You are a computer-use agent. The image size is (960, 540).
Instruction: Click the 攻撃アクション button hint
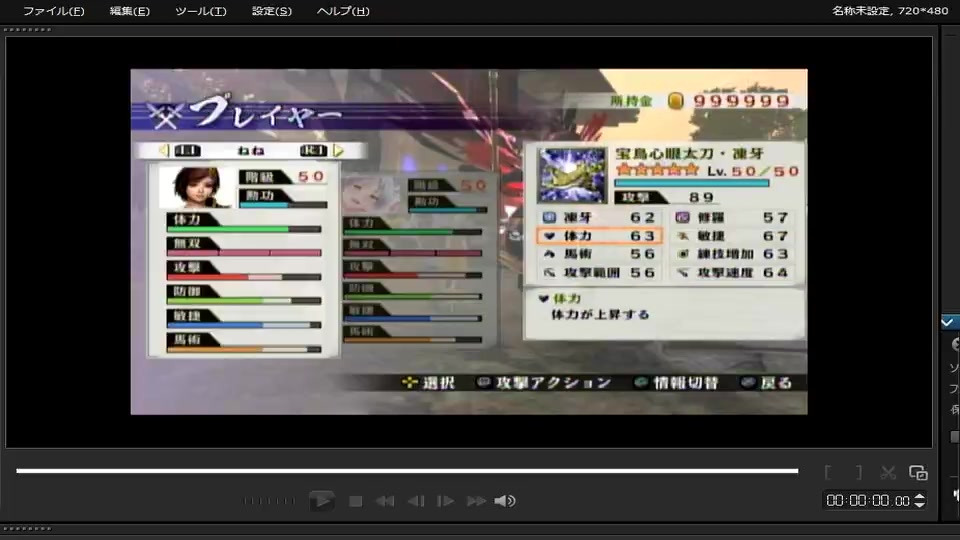544,383
